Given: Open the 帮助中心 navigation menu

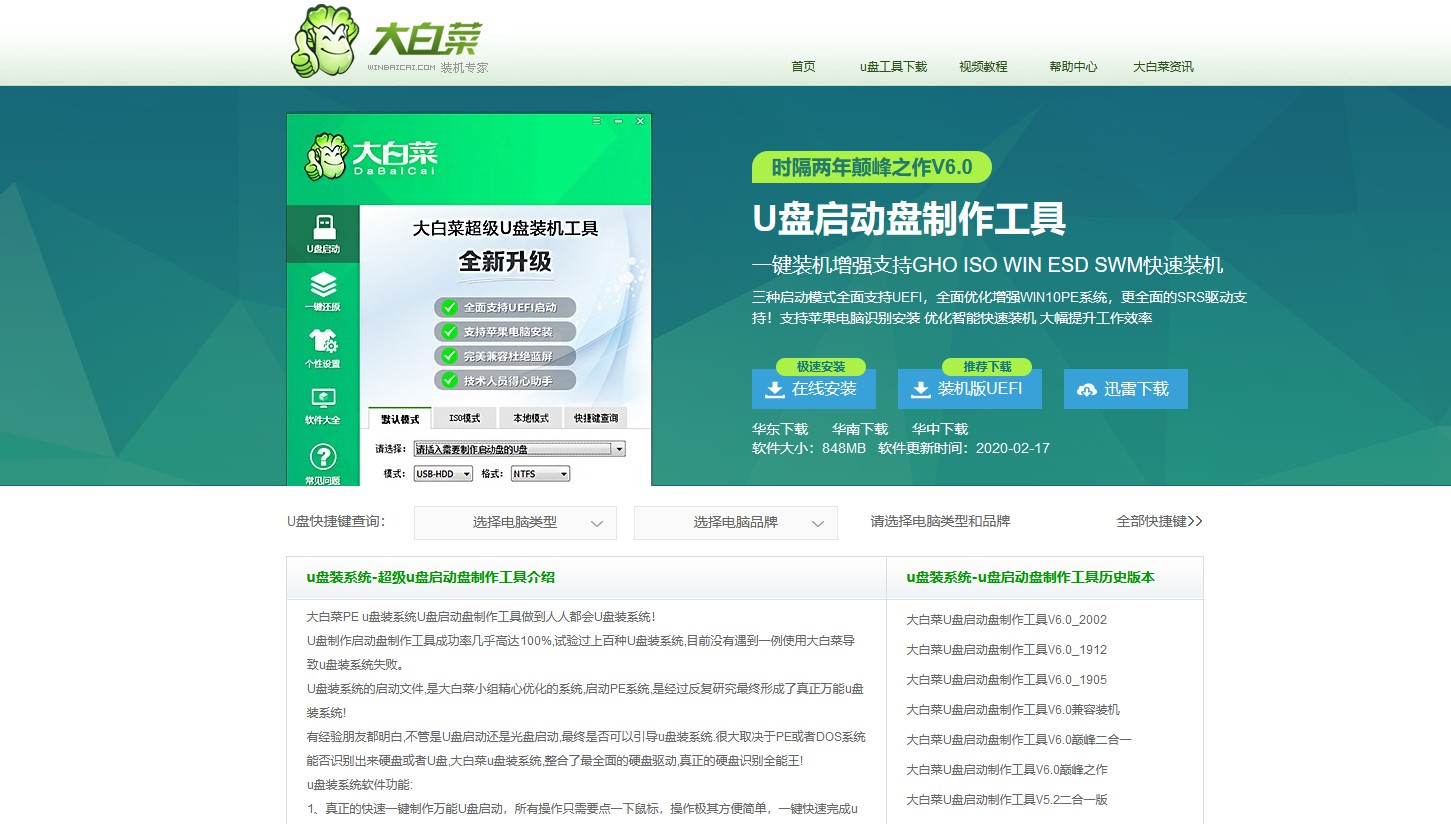Looking at the screenshot, I should (1073, 66).
